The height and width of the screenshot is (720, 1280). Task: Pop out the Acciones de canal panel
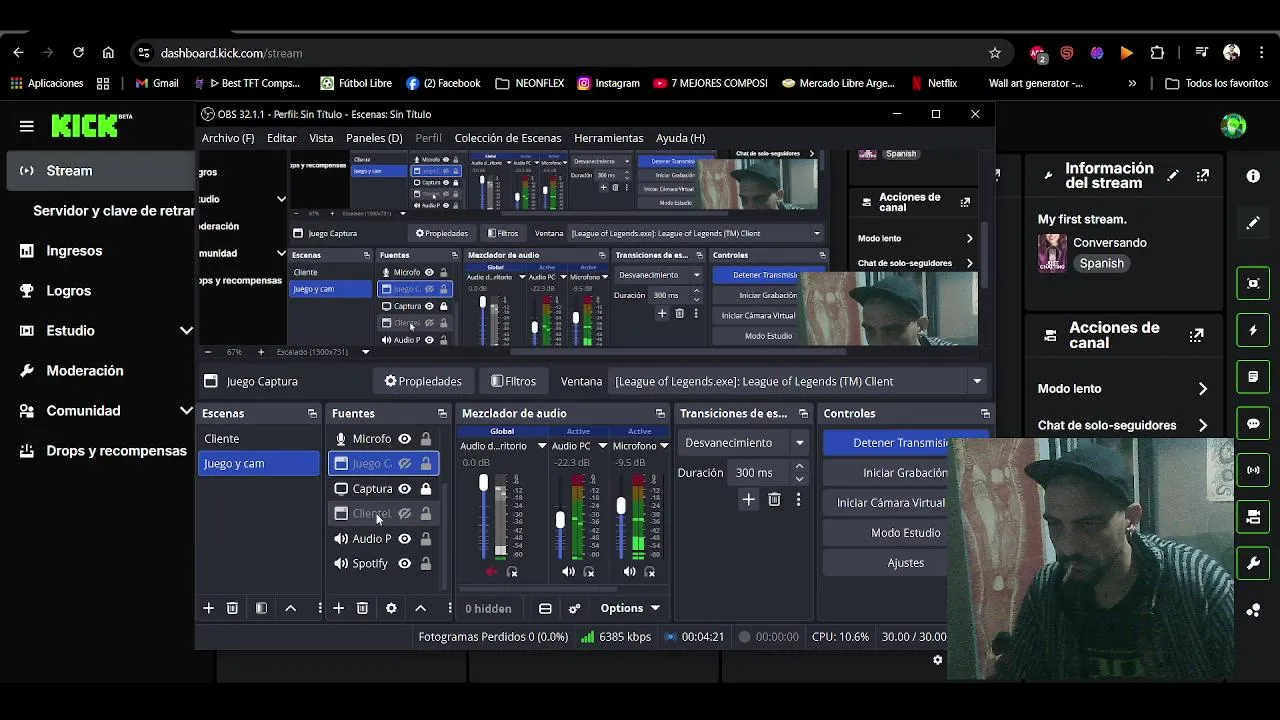(x=1196, y=336)
